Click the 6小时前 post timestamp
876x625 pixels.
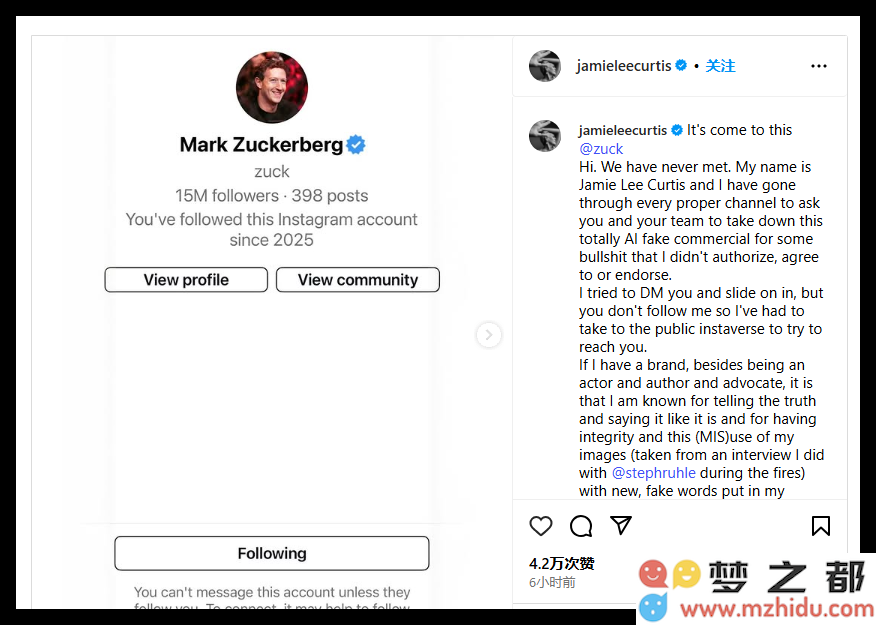click(552, 582)
